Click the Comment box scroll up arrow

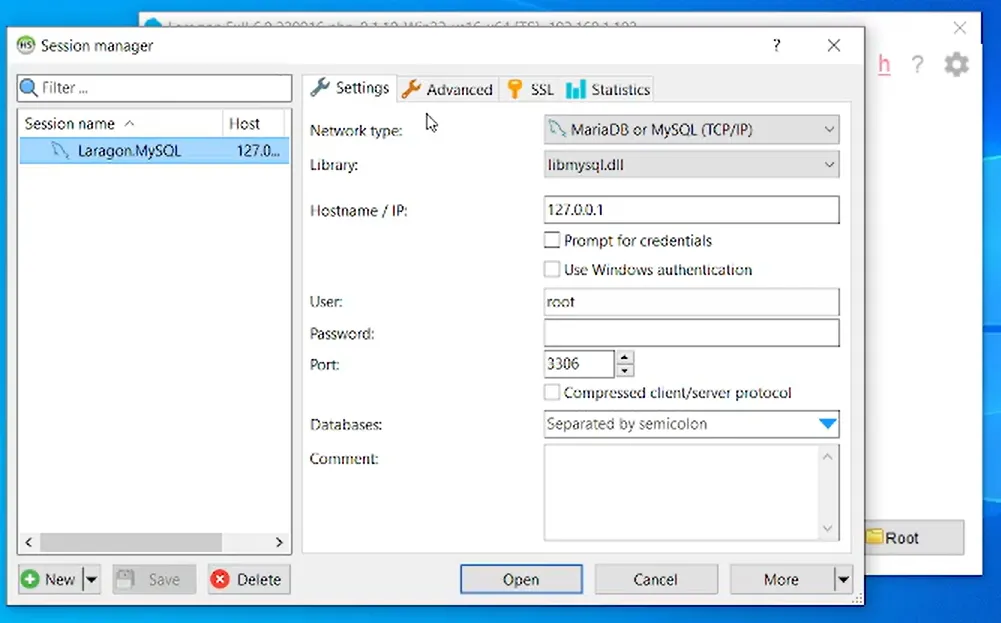828,456
